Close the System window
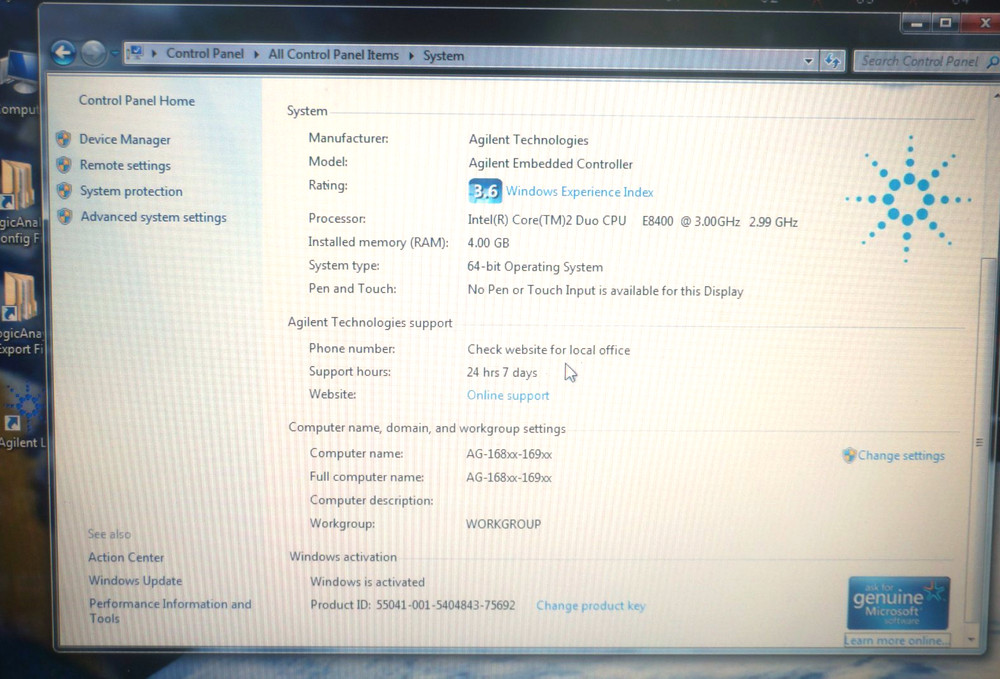Screen dimensions: 1000x679 point(982,23)
